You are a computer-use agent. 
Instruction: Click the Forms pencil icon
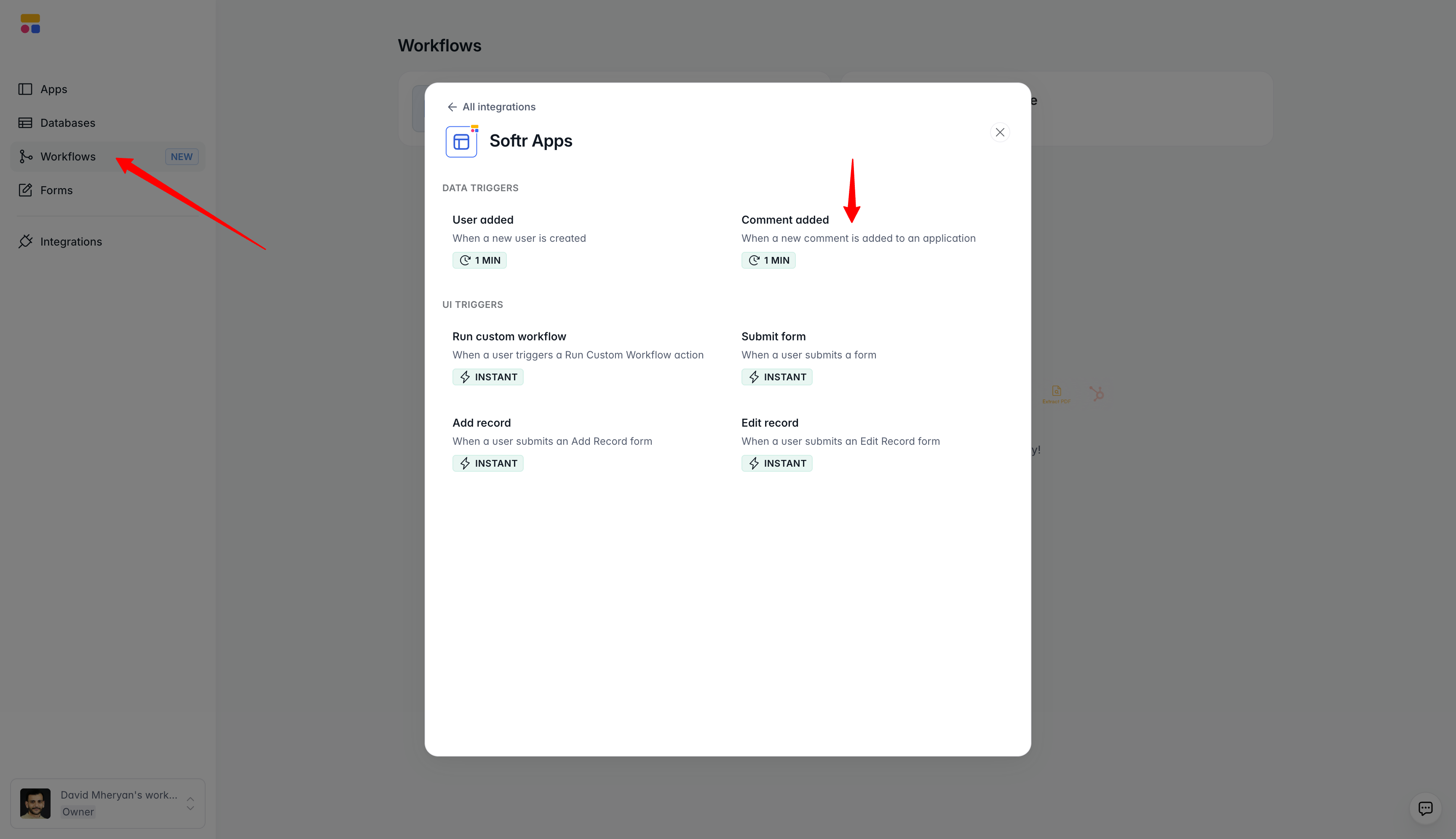[25, 190]
